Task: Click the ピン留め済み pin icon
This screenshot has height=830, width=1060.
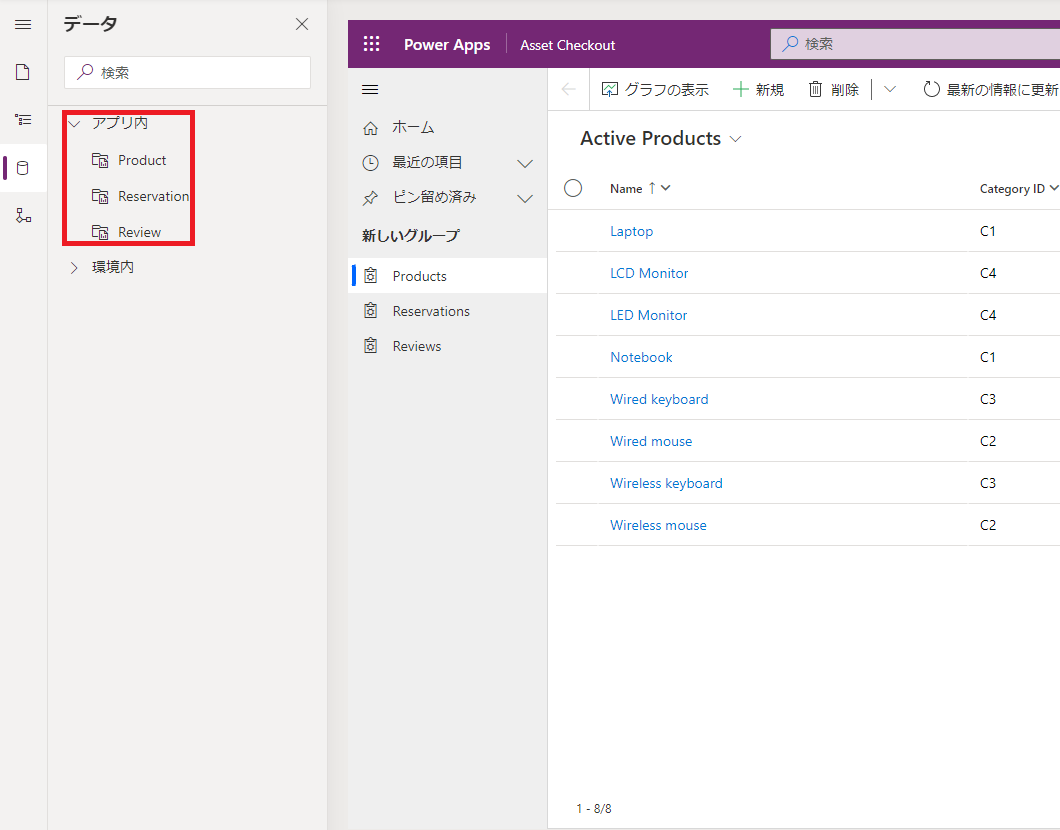Action: pyautogui.click(x=370, y=198)
